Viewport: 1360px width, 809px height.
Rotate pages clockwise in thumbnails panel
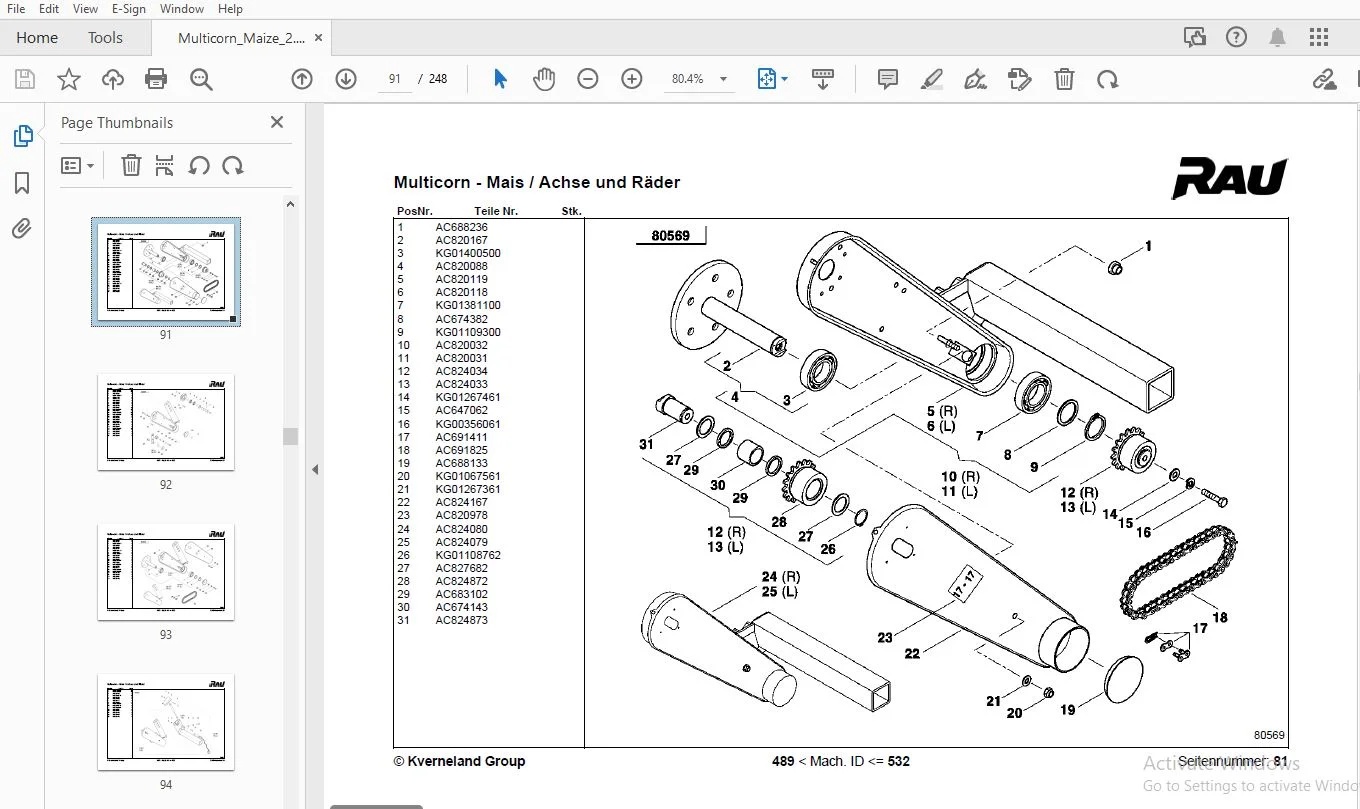click(233, 166)
